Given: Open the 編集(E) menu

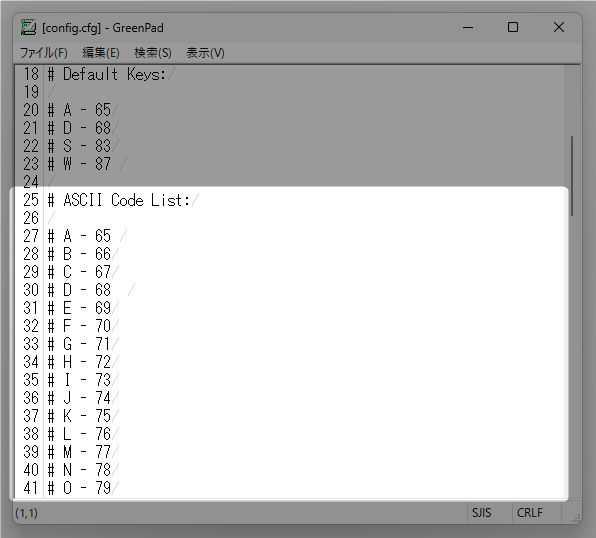Looking at the screenshot, I should pos(101,53).
